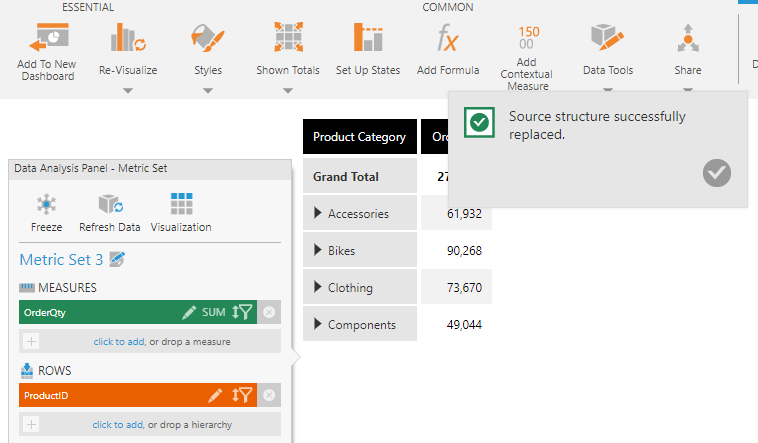Dismiss the success notification checkmark
This screenshot has width=758, height=443.
pyautogui.click(x=717, y=173)
